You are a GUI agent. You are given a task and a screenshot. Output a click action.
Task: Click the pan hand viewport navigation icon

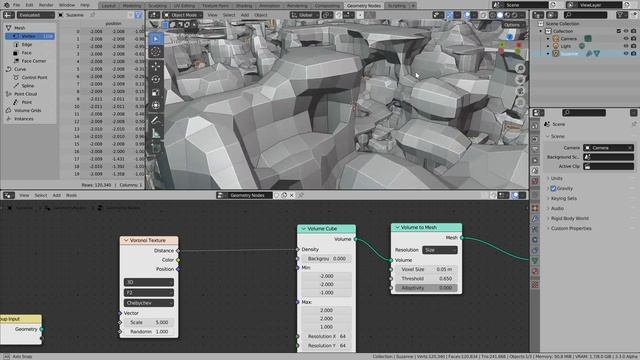click(x=520, y=80)
